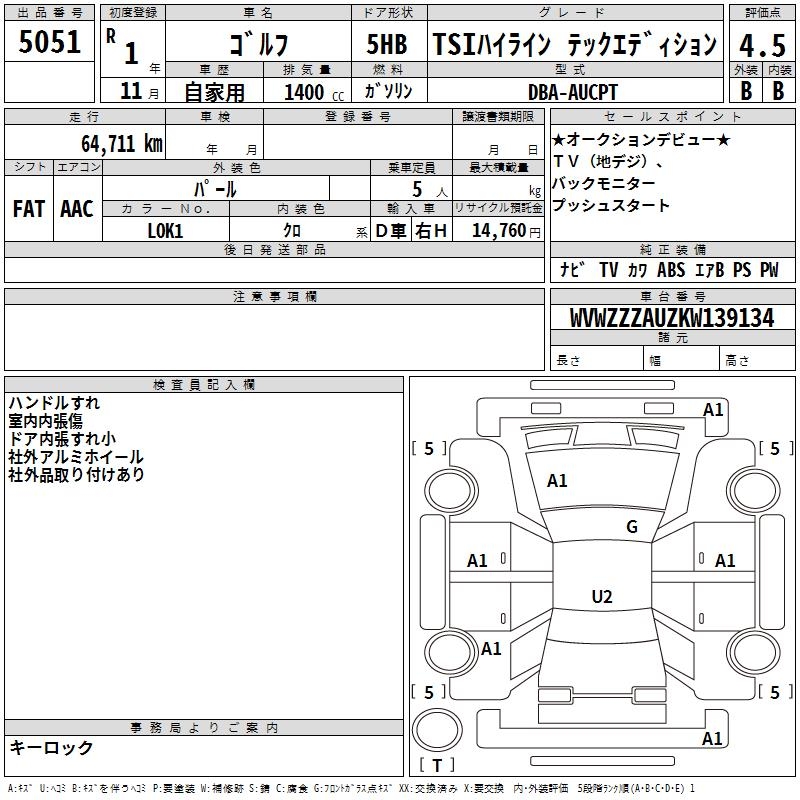Select the A1 scratch mark on the hood

point(557,481)
